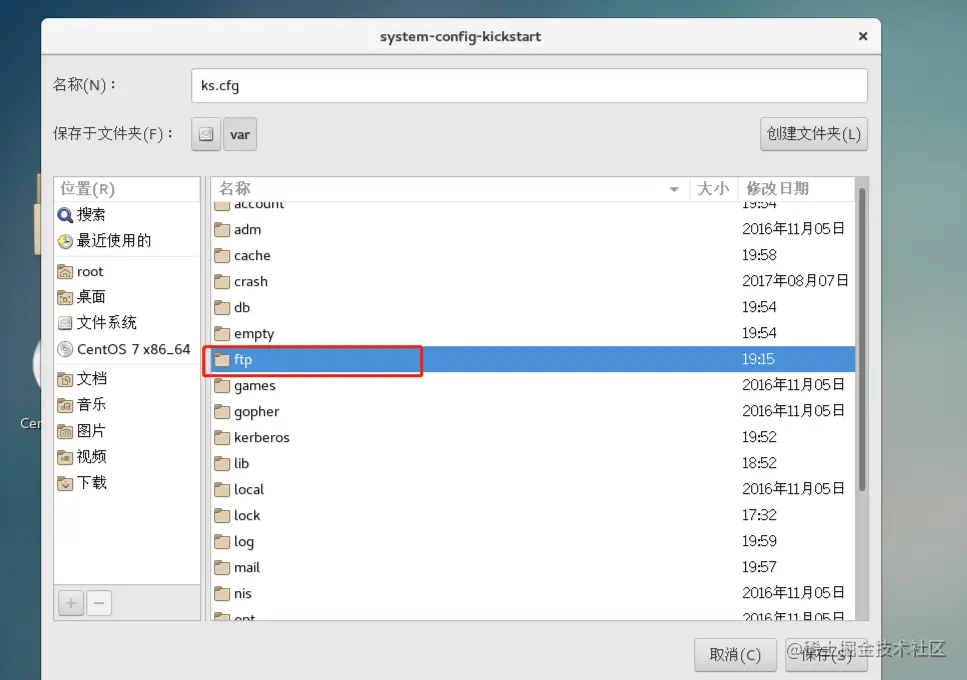Sort by the 名称 name column header
This screenshot has width=967, height=680.
tap(450, 189)
